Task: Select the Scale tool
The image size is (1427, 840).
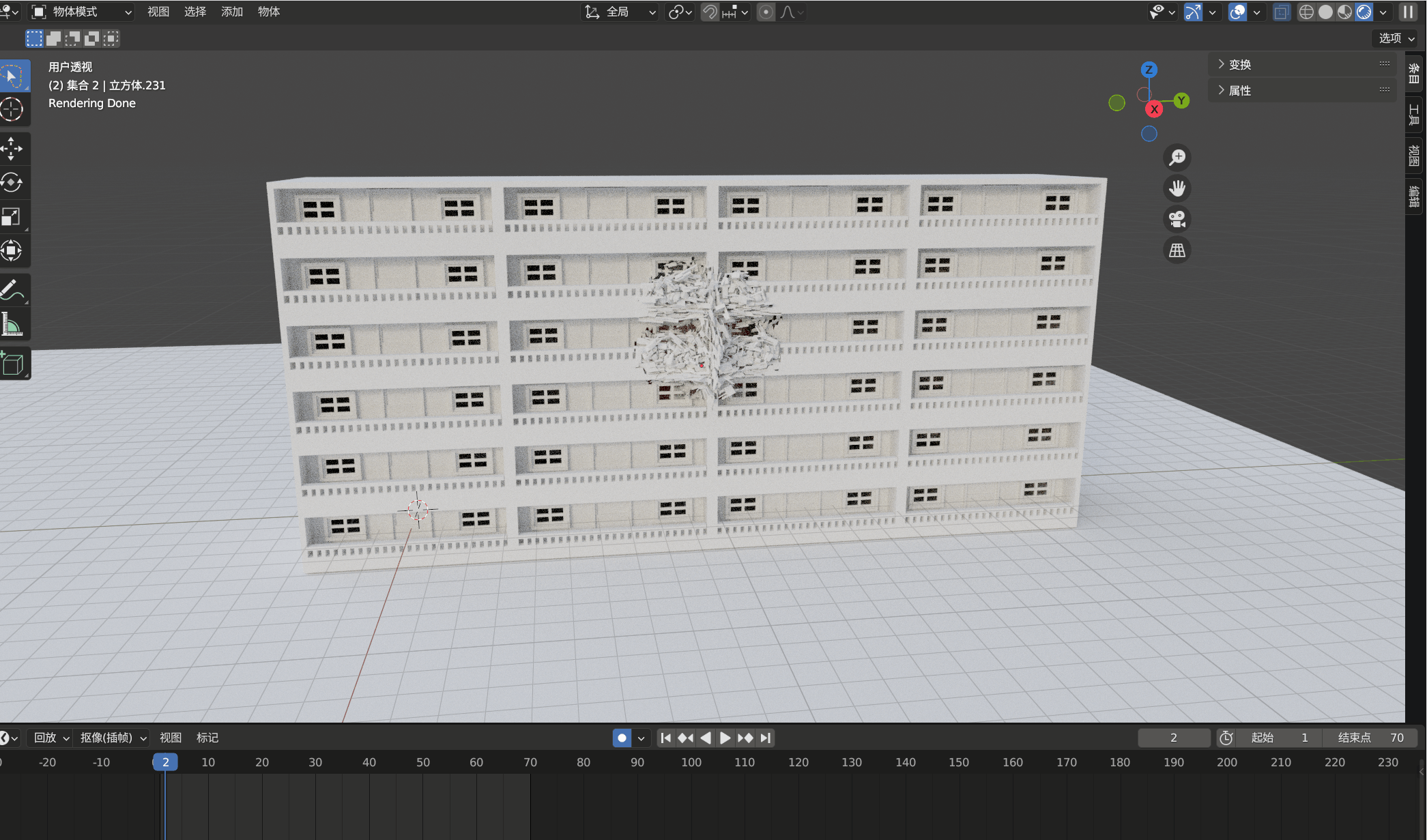Action: [x=12, y=217]
